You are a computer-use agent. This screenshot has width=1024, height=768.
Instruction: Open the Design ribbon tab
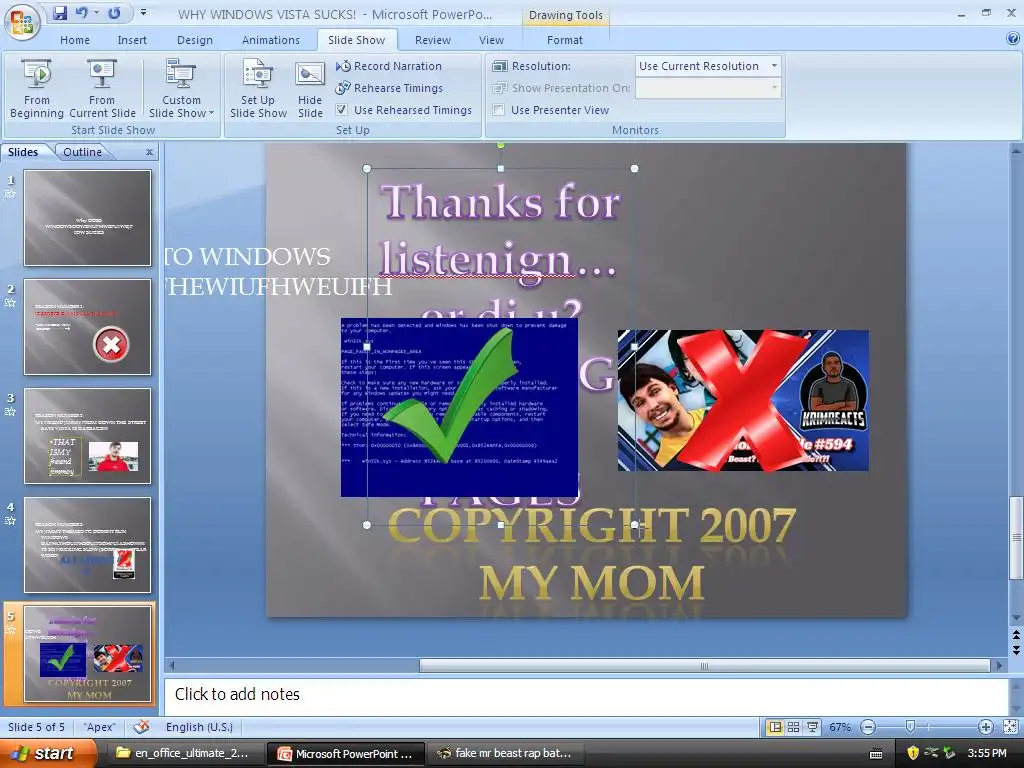195,40
